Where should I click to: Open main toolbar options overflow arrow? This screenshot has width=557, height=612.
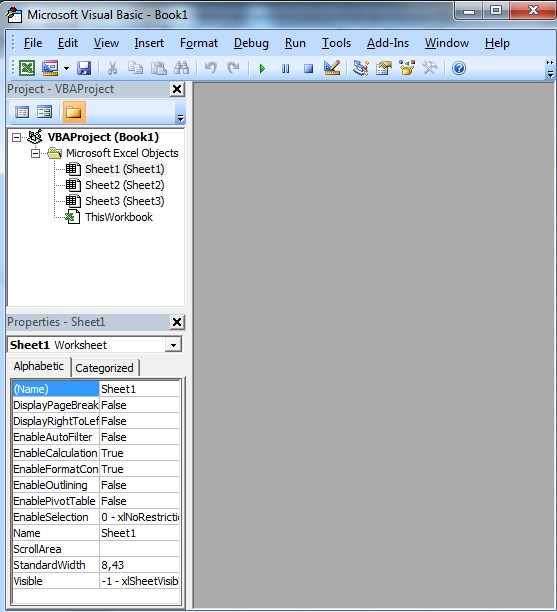550,69
